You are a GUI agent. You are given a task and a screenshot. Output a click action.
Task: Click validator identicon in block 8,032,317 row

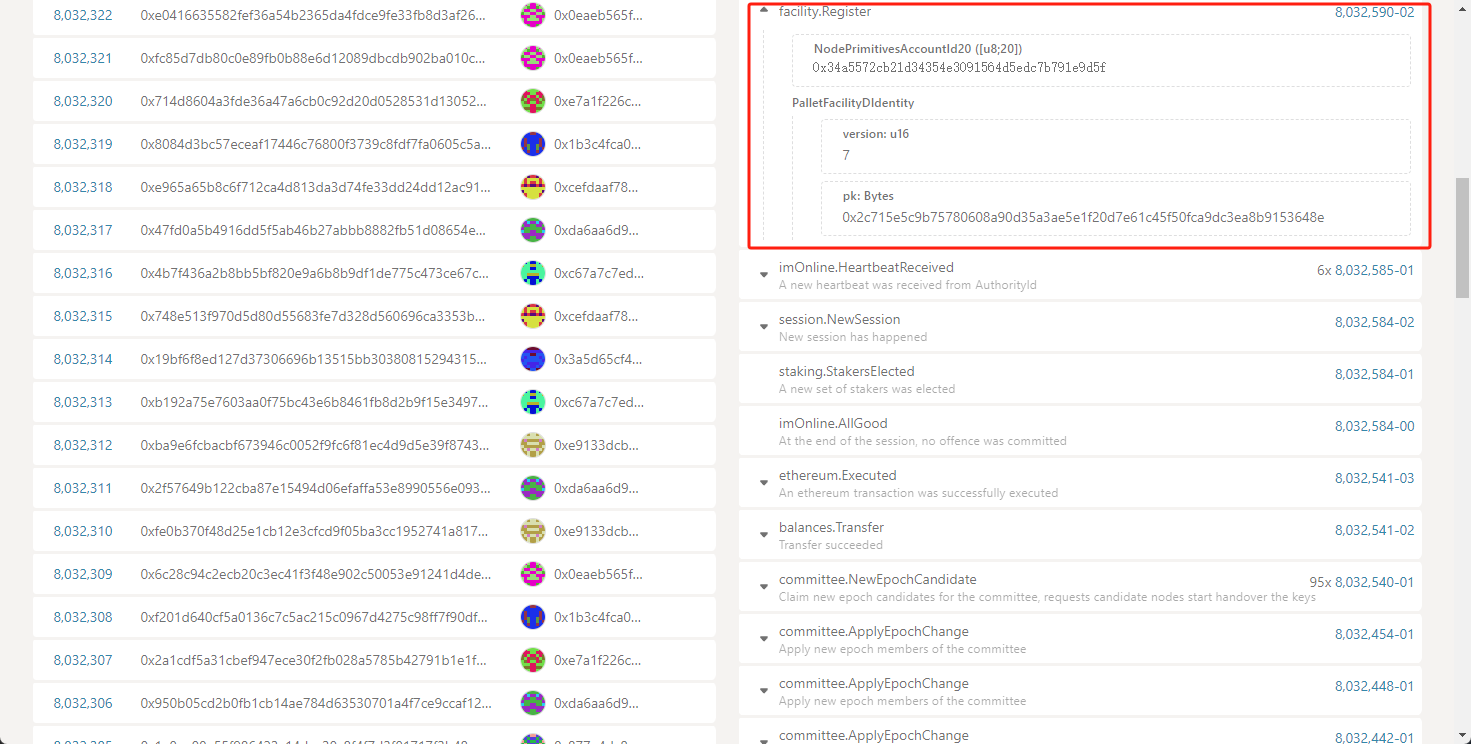(533, 230)
